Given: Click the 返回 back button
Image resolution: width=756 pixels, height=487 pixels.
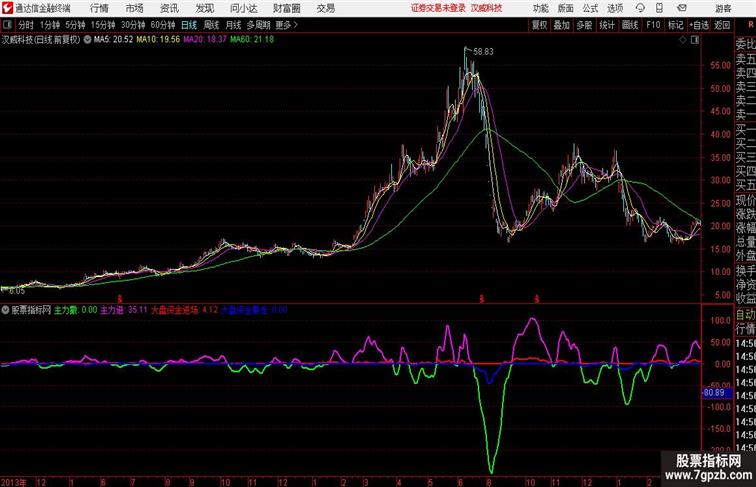Looking at the screenshot, I should (x=722, y=25).
